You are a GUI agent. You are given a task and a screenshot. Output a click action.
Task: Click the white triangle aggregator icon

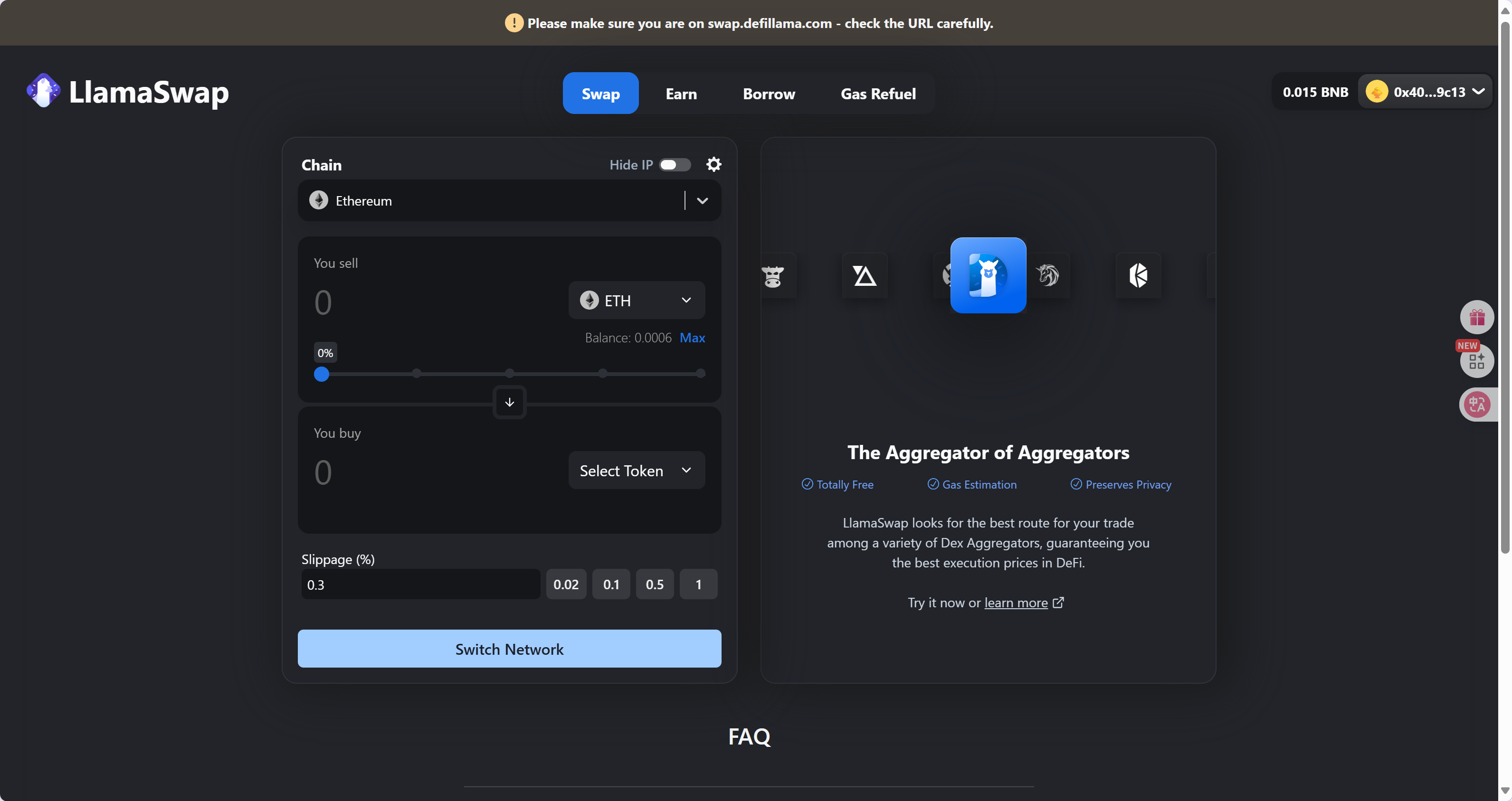tap(865, 275)
